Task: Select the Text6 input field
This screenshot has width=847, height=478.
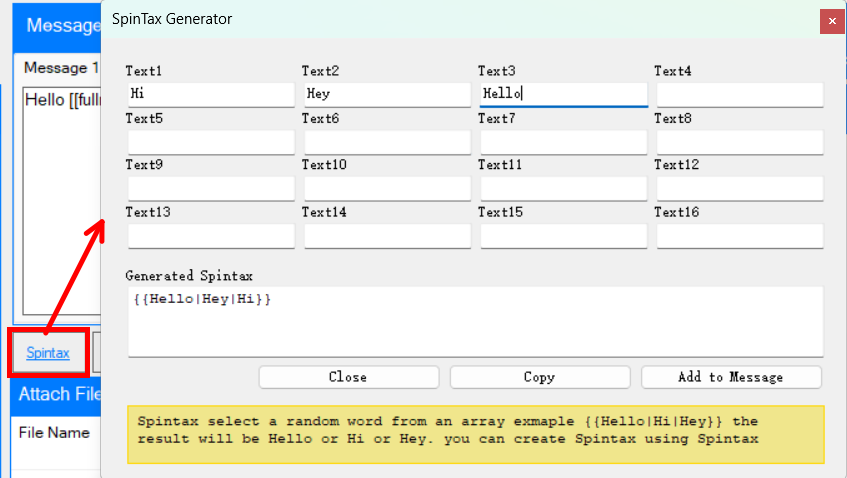Action: point(387,142)
